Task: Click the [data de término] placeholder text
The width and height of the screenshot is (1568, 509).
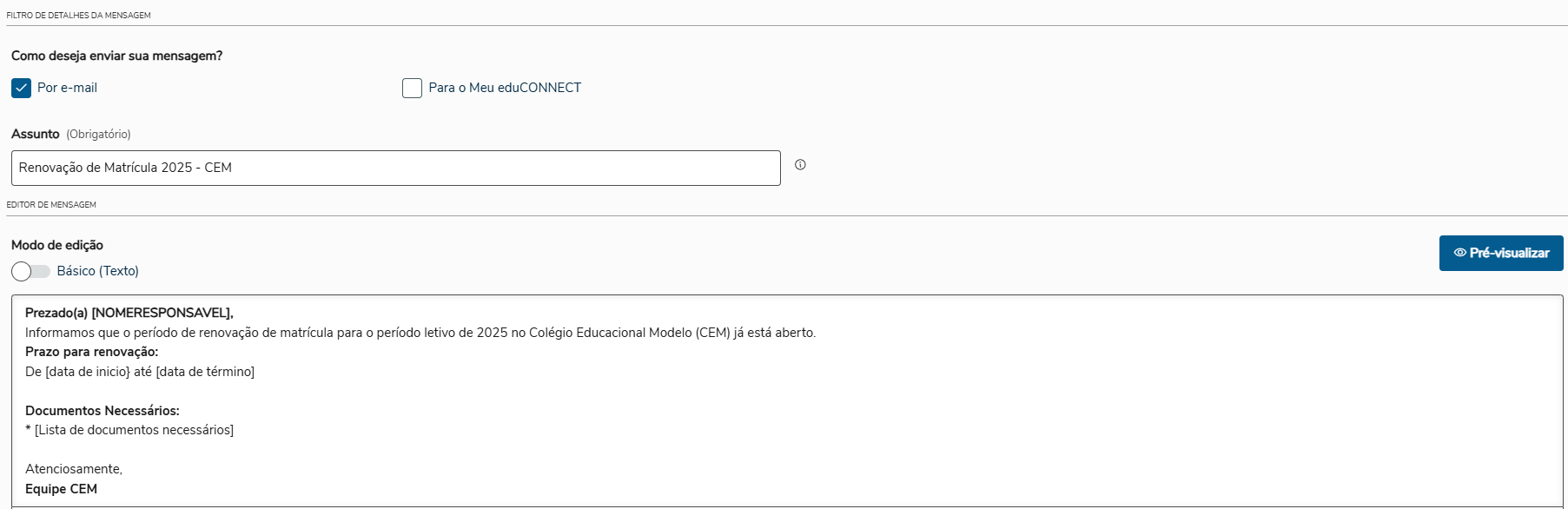Action: (x=205, y=372)
